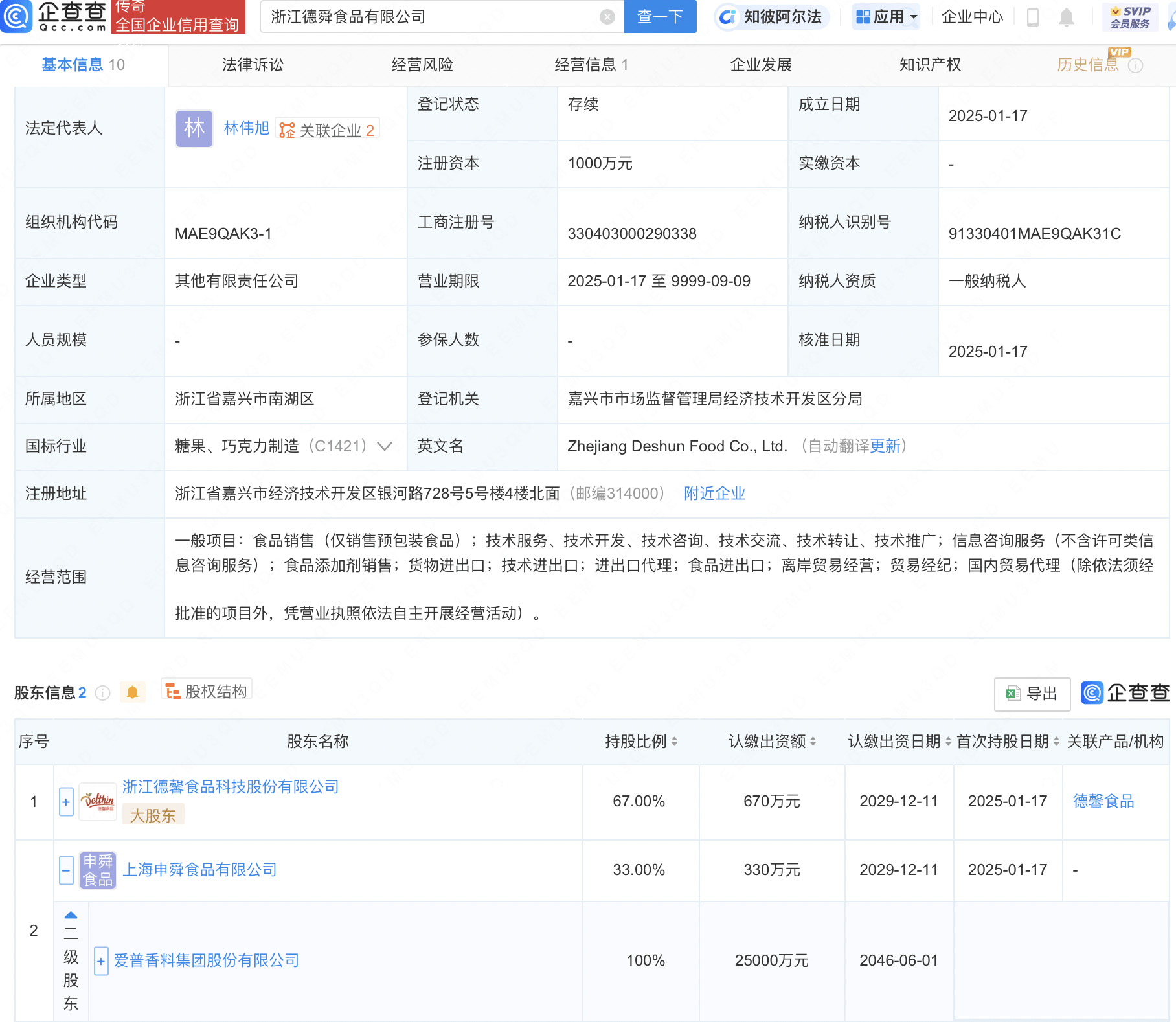The image size is (1176, 1022).
Task: Open 浙江德馨食品科技股份有限公司 page
Action: [x=231, y=787]
